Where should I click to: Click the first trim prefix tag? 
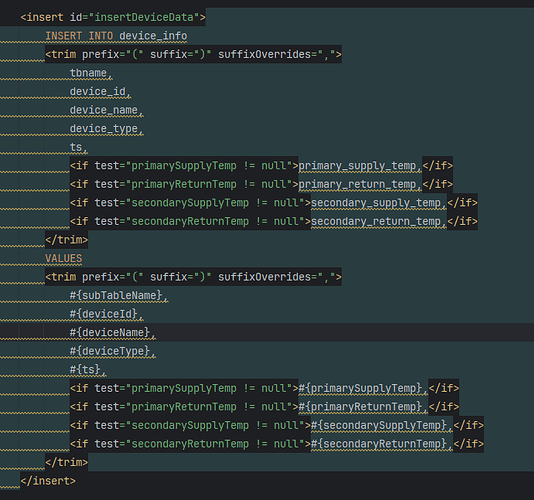point(193,54)
